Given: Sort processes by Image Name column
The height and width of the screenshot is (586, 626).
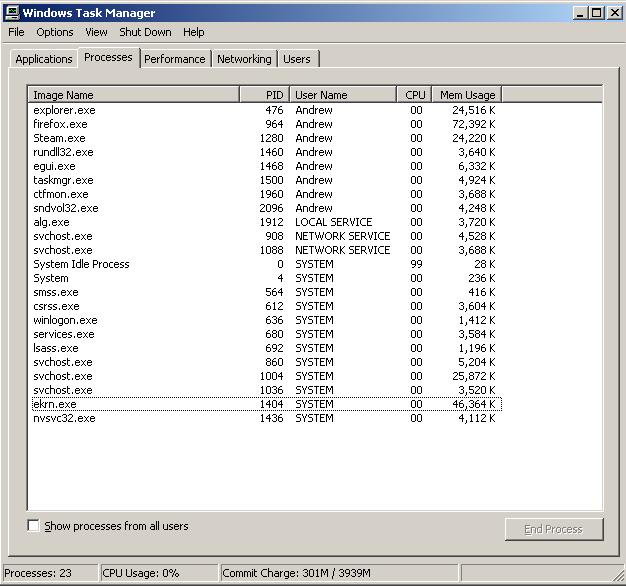Looking at the screenshot, I should click(x=133, y=95).
